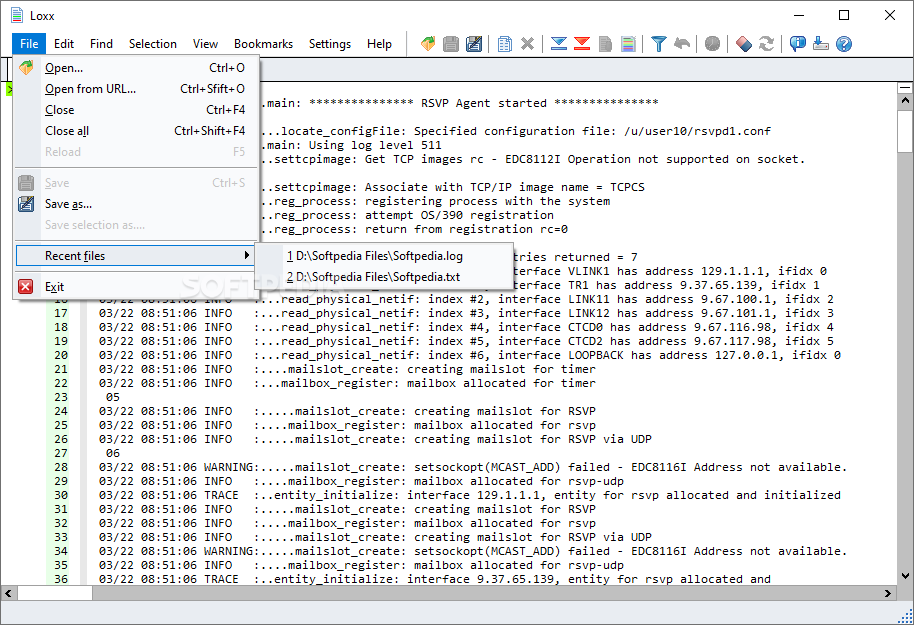Viewport: 914px width, 625px height.
Task: Click the gray X close toolbar icon
Action: click(x=528, y=44)
